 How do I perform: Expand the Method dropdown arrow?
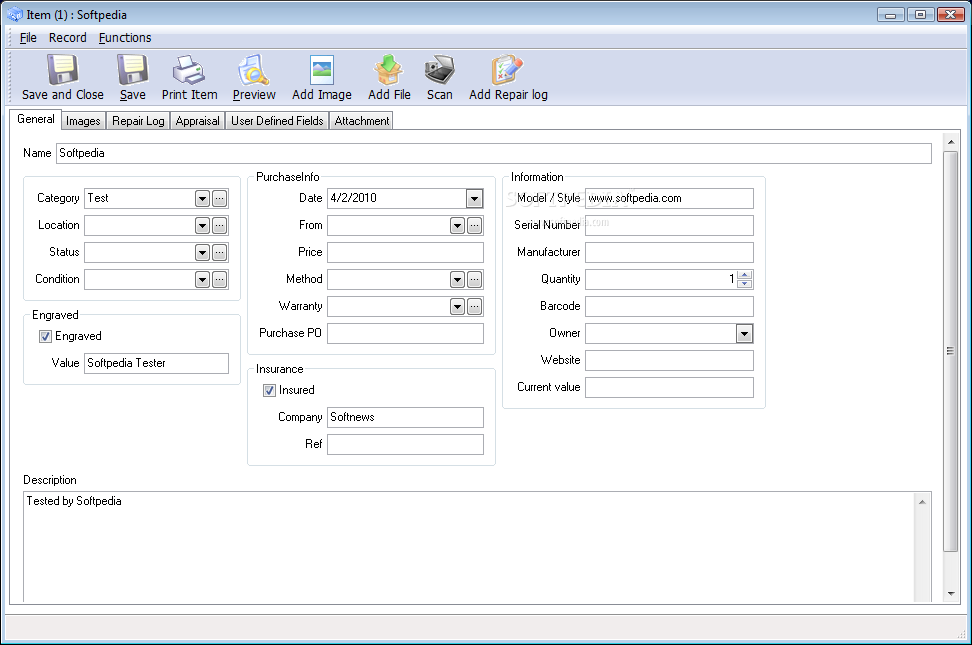457,279
